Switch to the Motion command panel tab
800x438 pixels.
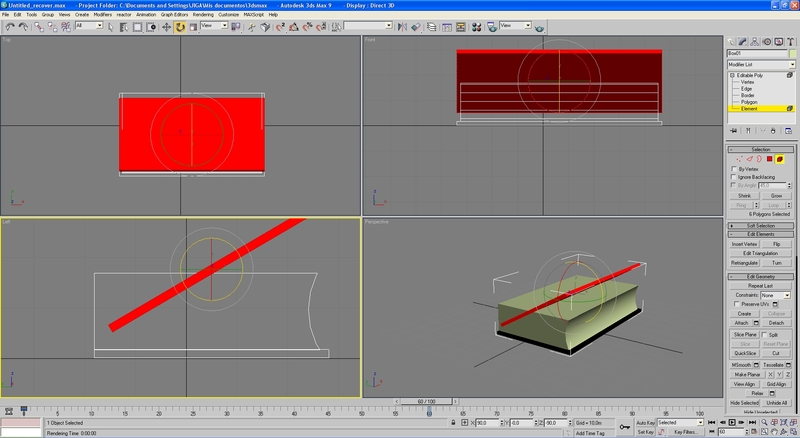tap(767, 42)
